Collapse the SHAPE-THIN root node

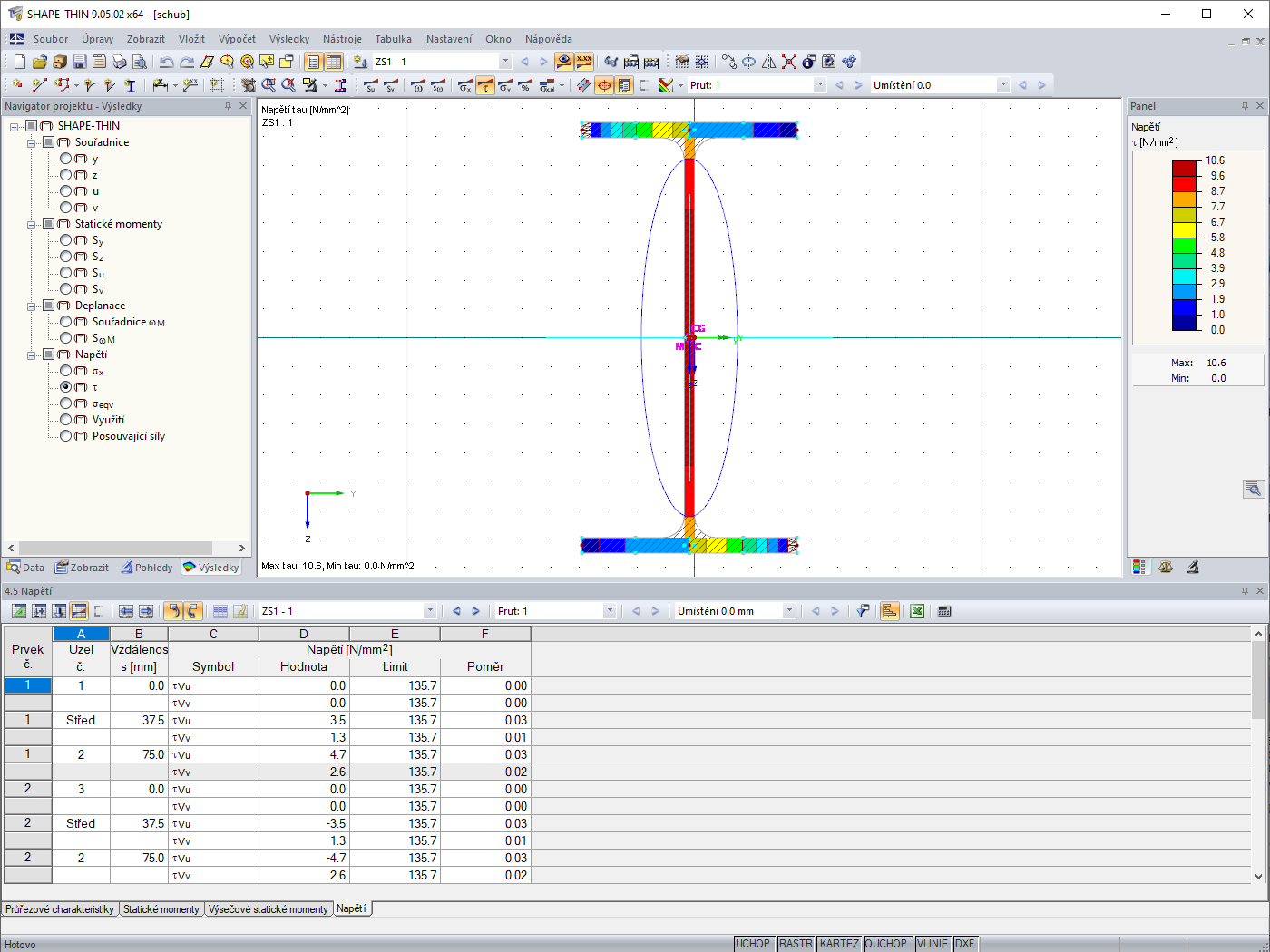coord(15,126)
